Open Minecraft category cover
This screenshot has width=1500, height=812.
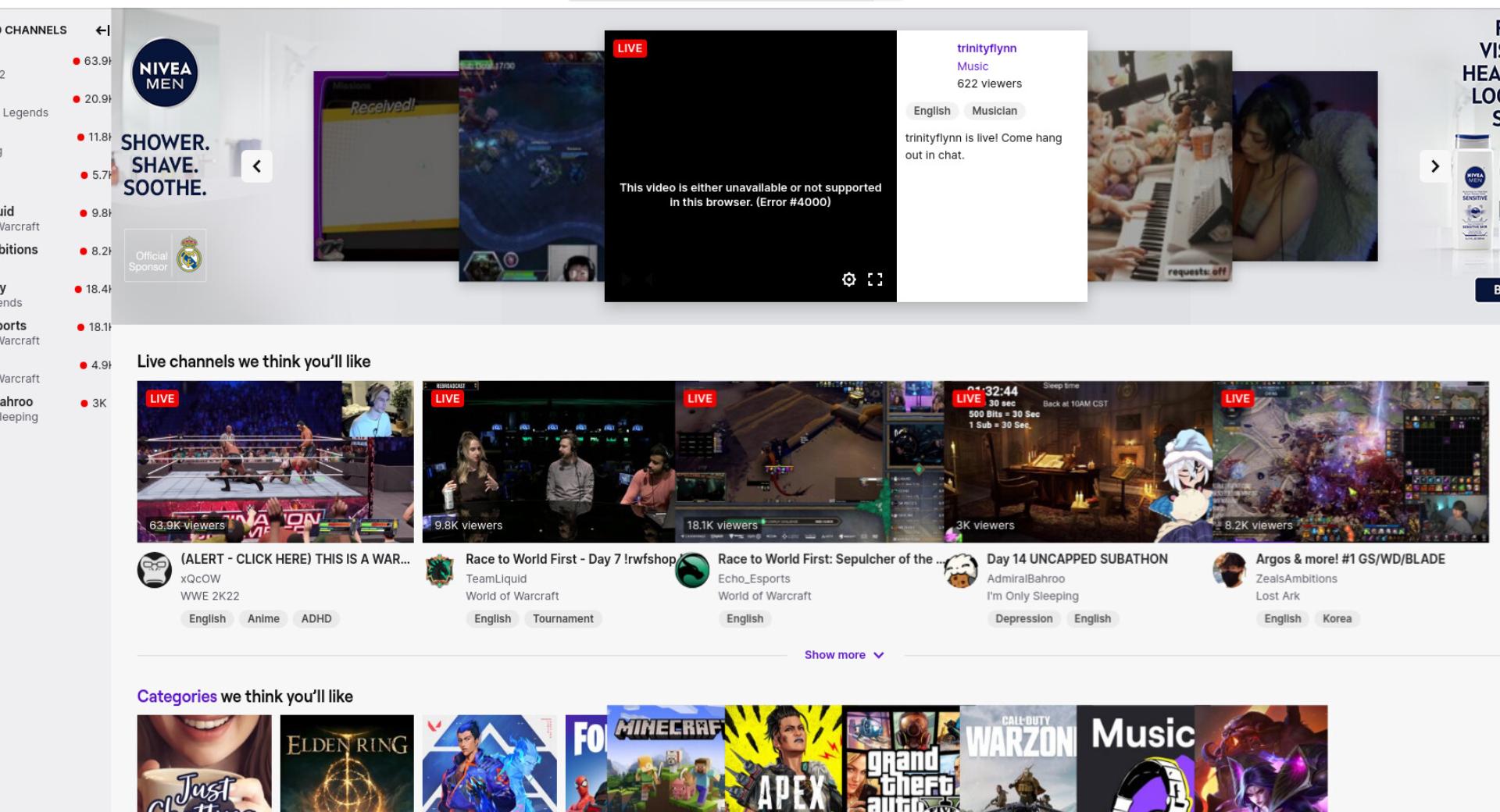point(666,759)
